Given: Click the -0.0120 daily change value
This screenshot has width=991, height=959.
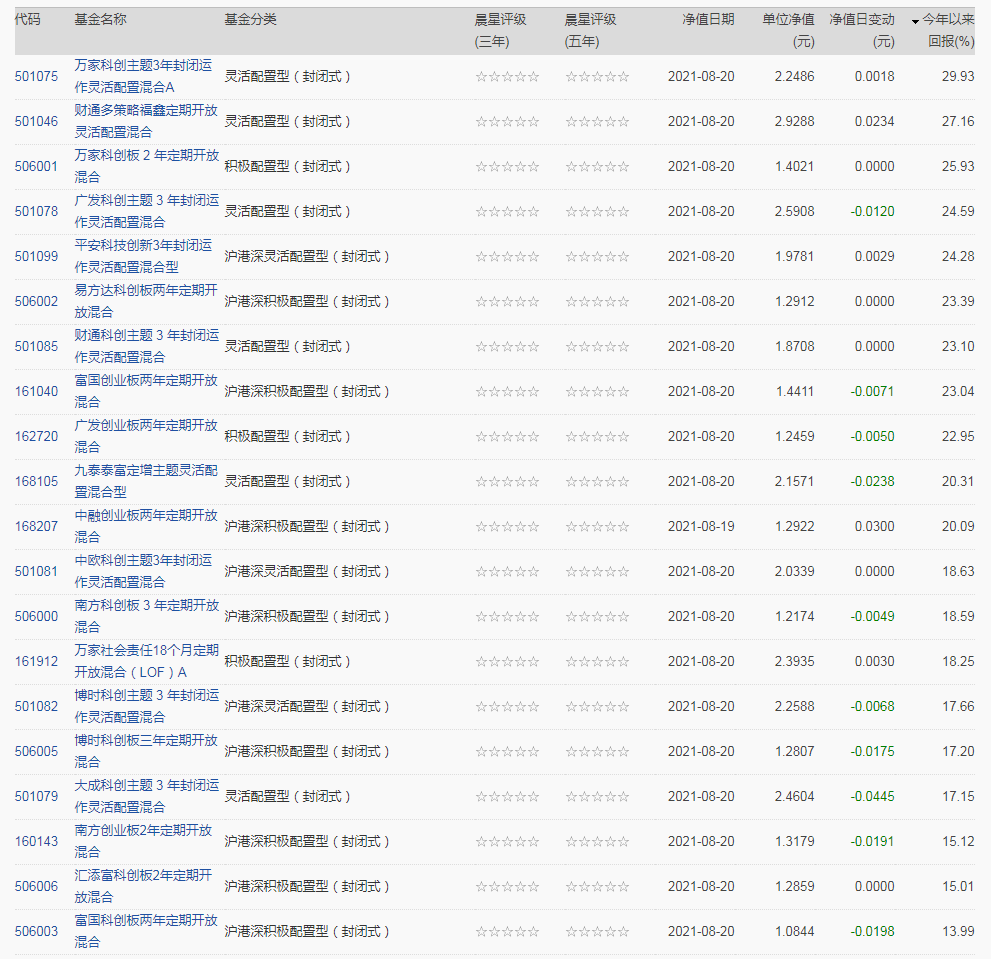Looking at the screenshot, I should point(872,211).
